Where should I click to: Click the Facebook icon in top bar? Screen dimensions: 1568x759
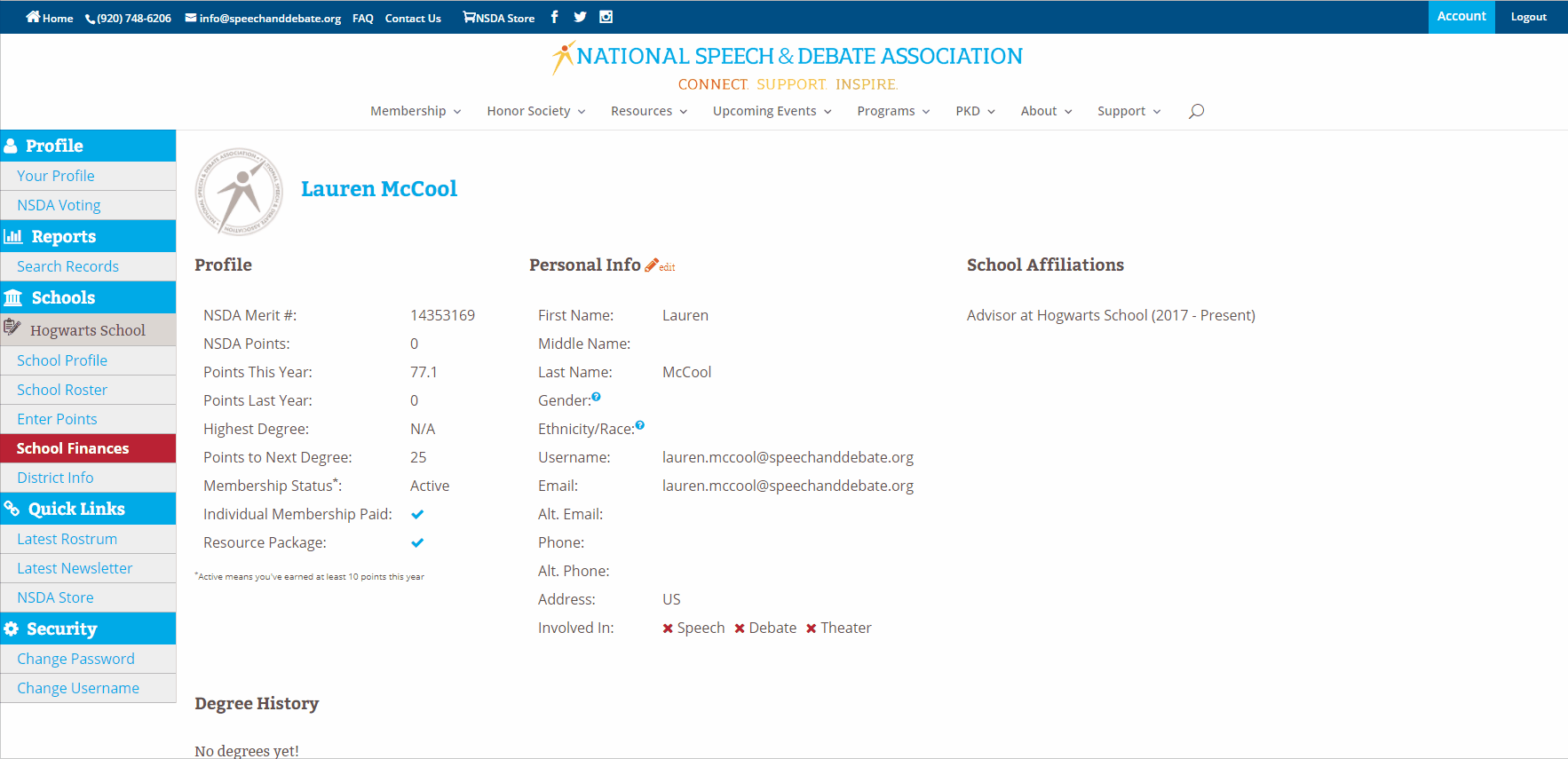coord(554,17)
